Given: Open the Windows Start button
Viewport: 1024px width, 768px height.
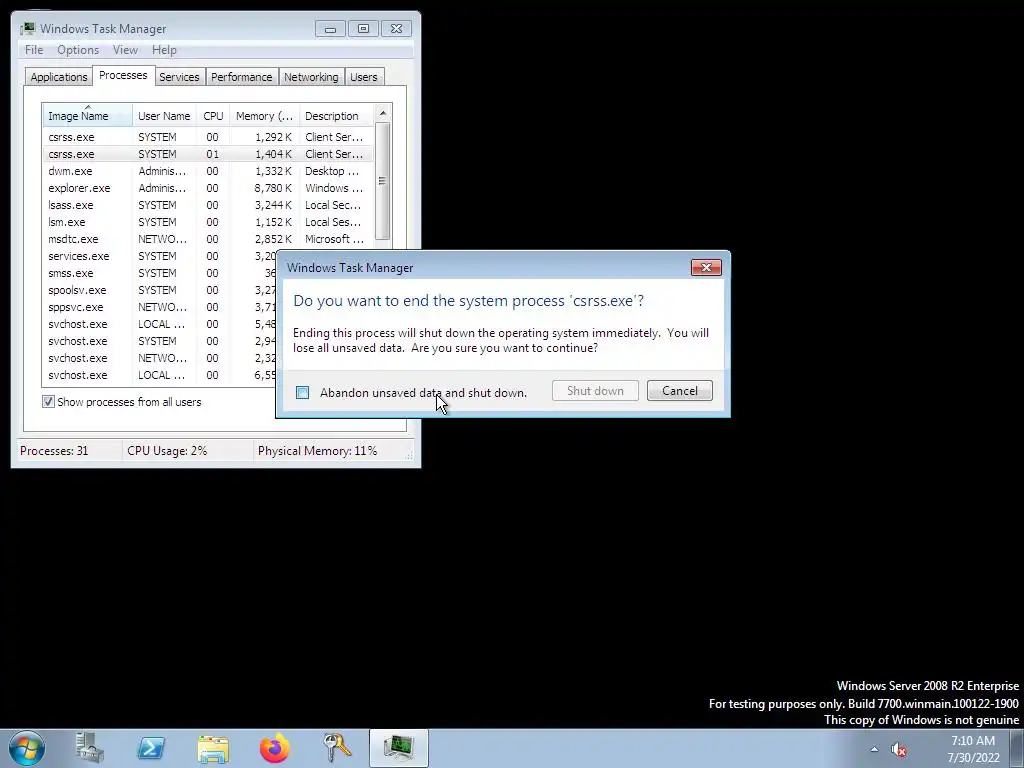Looking at the screenshot, I should [x=27, y=748].
